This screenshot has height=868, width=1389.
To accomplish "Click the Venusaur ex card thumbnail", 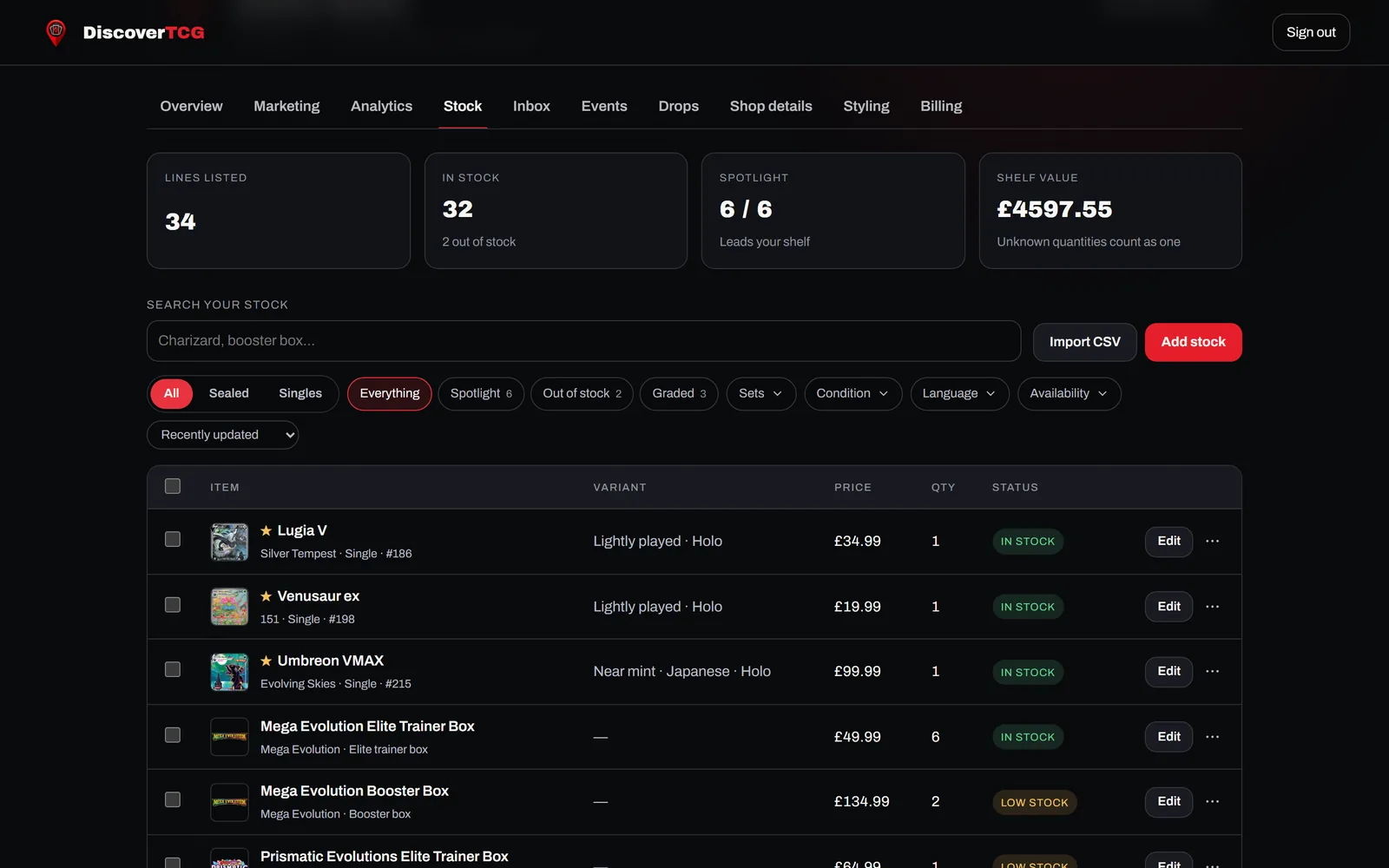I will (x=229, y=607).
